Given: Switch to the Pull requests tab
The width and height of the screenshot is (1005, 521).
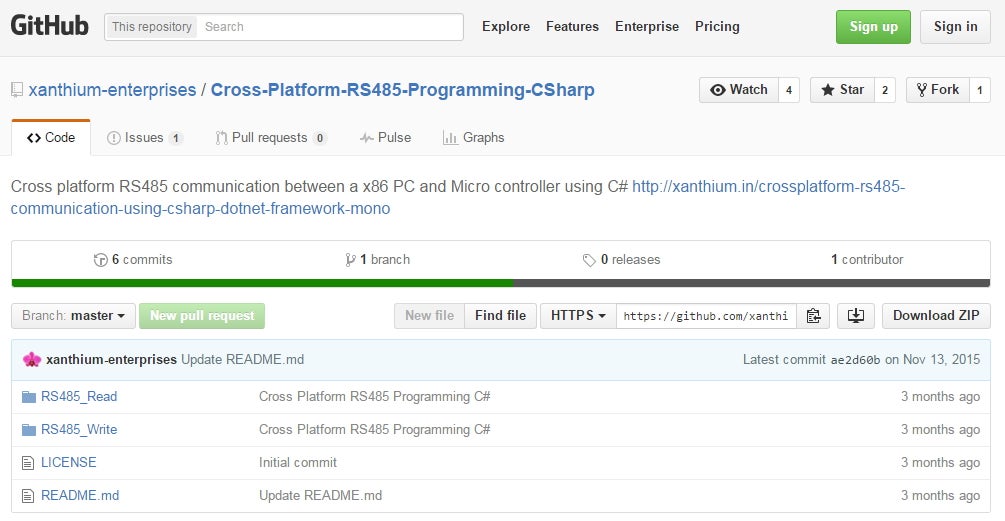Looking at the screenshot, I should 270,138.
